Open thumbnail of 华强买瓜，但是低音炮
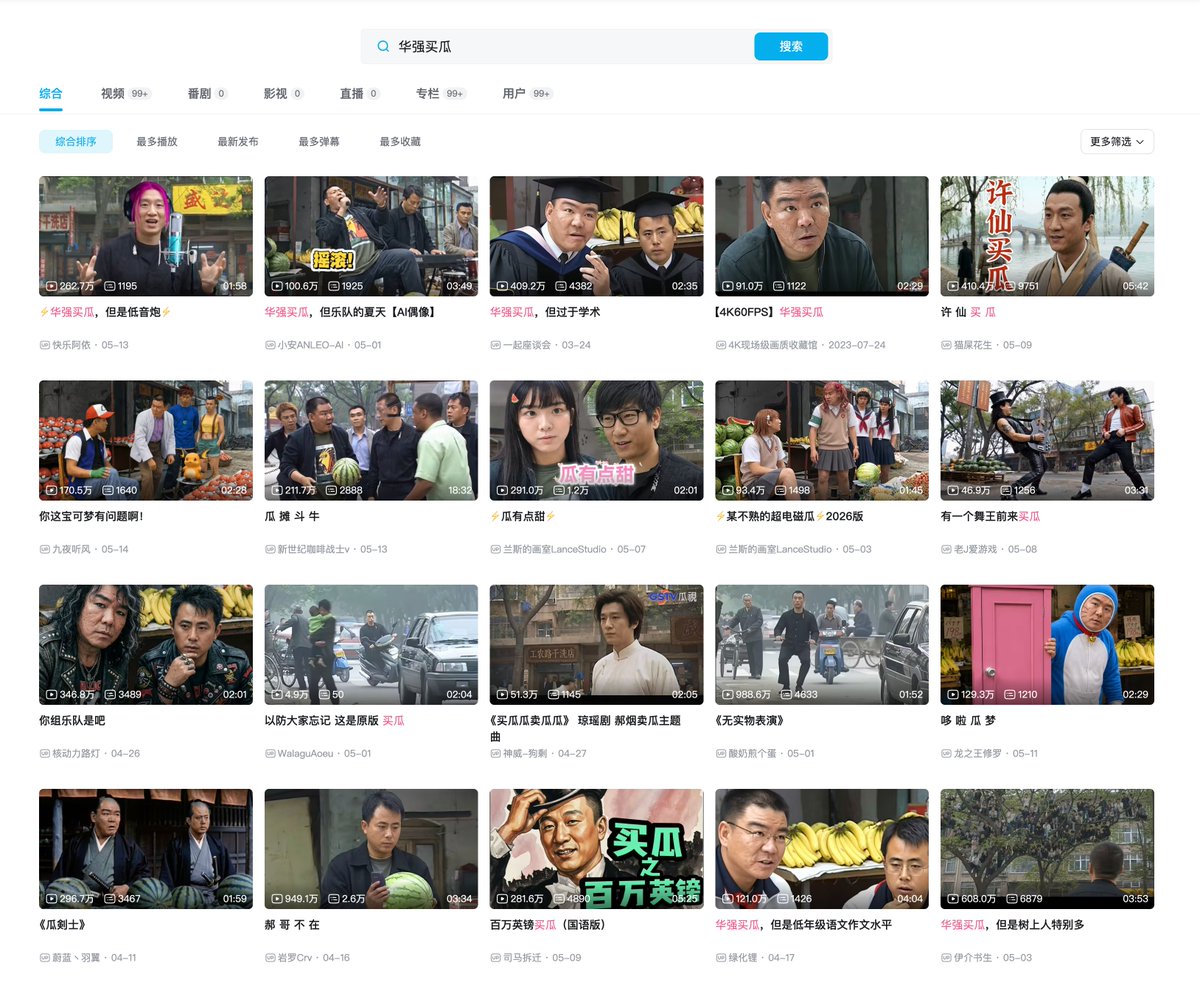The height and width of the screenshot is (985, 1200). (146, 236)
